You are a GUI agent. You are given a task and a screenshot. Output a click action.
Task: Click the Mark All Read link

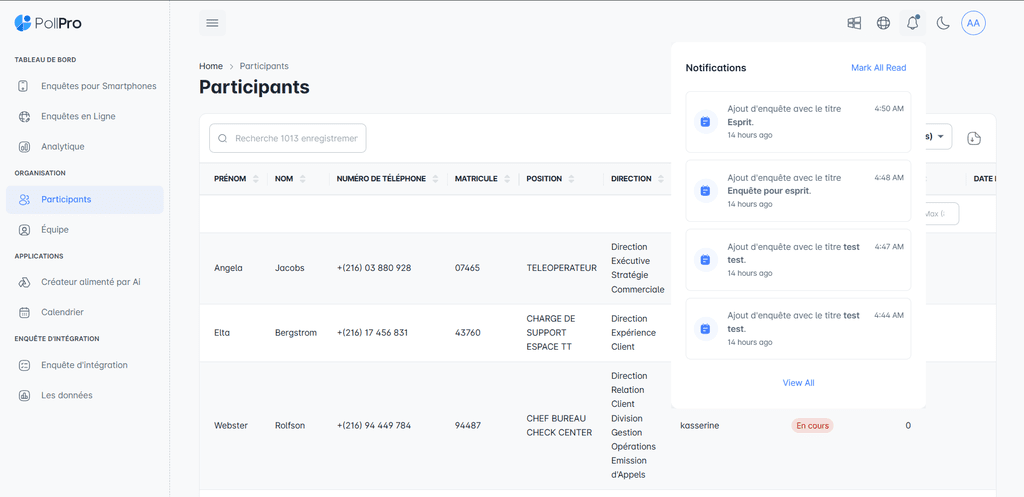(878, 68)
